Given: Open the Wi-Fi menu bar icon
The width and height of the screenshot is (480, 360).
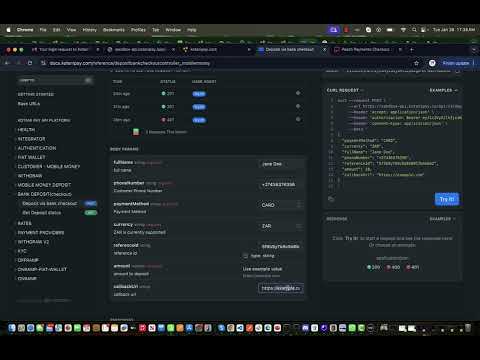Looking at the screenshot, I should pyautogui.click(x=403, y=30).
